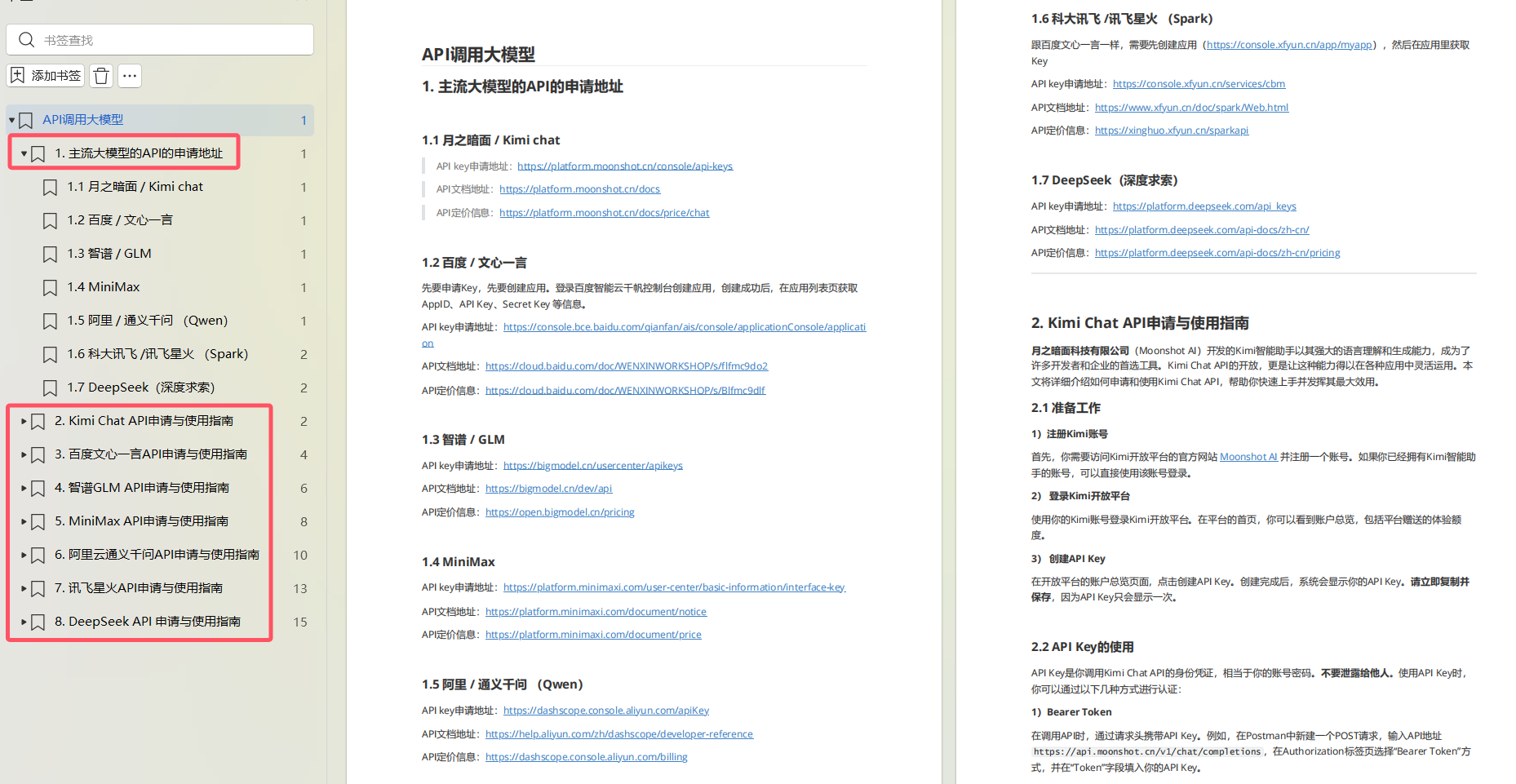Click bookmark icon beside 1.2 百度 / 文心一言

click(x=50, y=221)
